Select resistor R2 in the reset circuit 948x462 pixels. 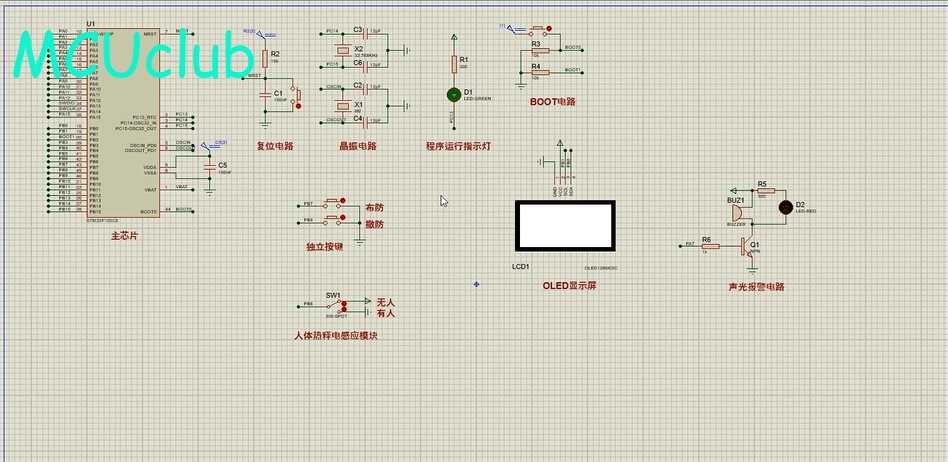point(265,59)
